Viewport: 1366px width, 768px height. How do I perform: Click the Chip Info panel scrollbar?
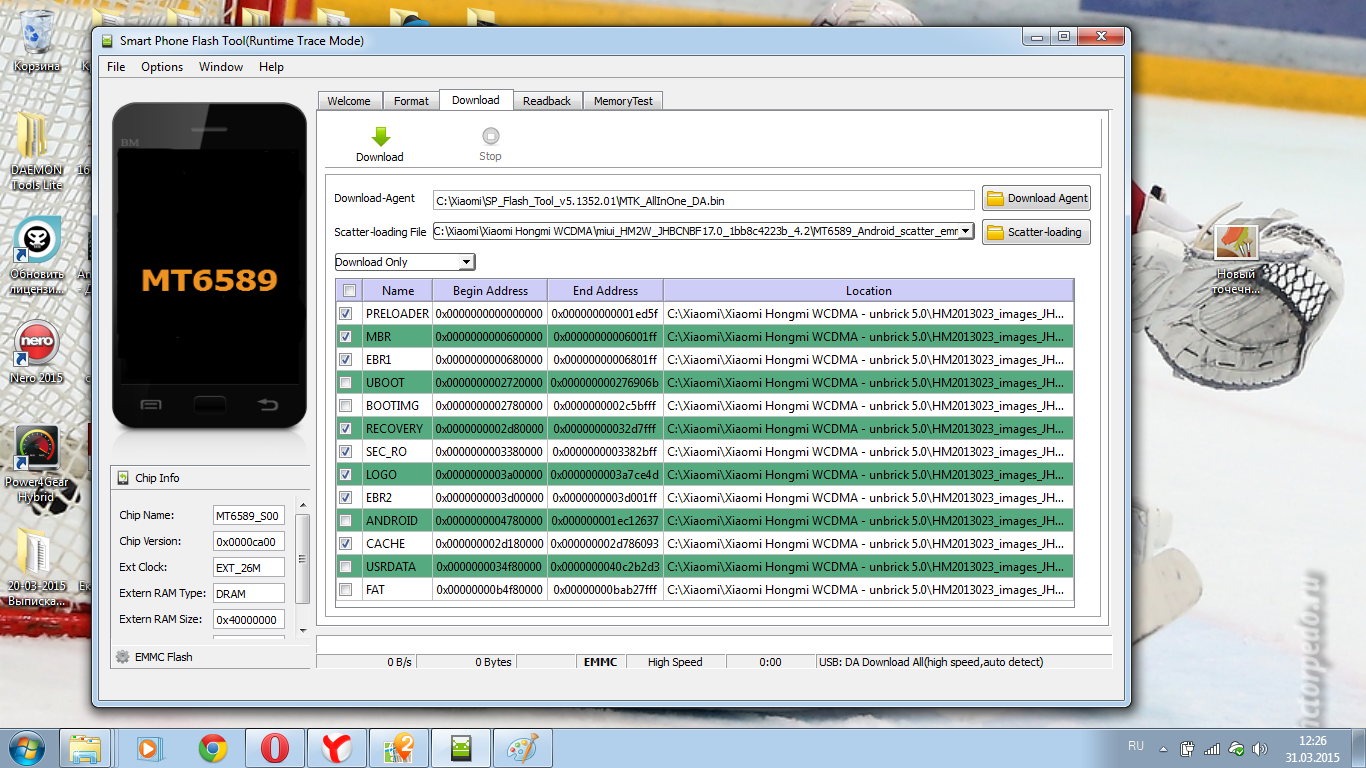pyautogui.click(x=303, y=570)
